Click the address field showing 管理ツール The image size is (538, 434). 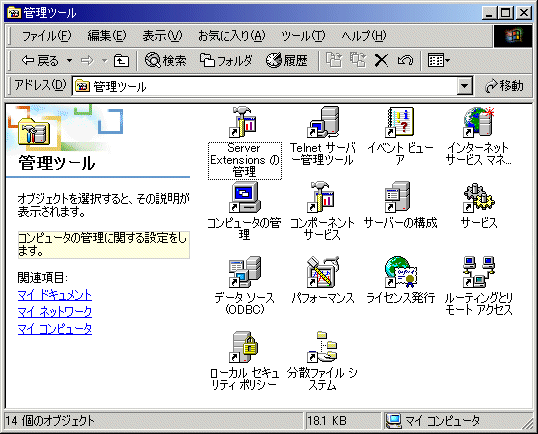pos(265,86)
